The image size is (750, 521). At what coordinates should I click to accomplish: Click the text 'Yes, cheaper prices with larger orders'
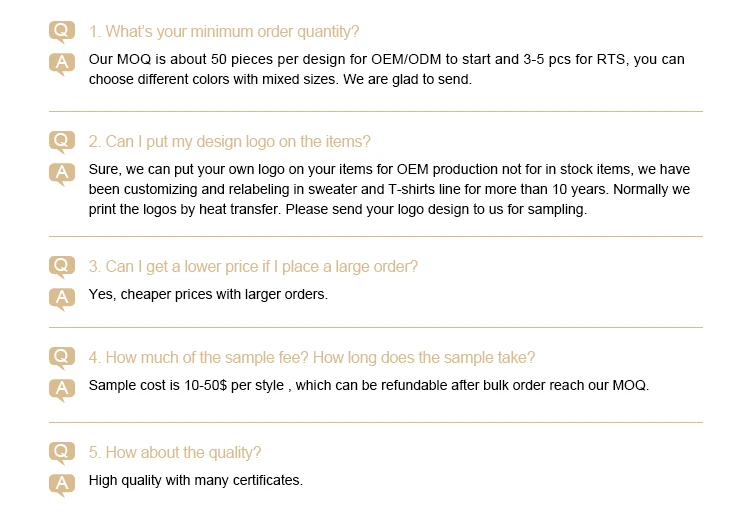click(208, 294)
